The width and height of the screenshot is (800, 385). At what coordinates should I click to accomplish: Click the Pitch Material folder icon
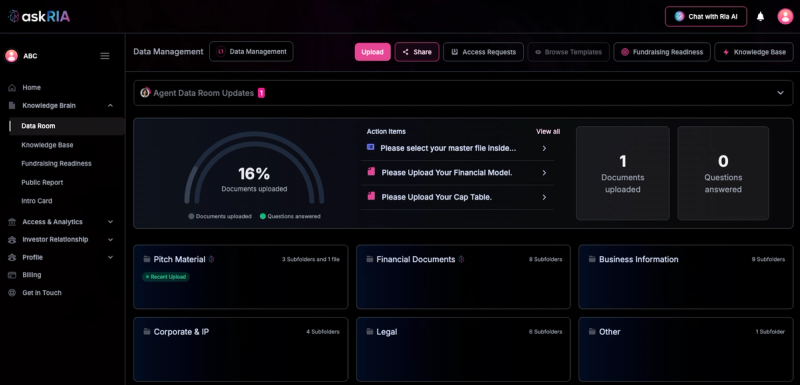click(147, 259)
